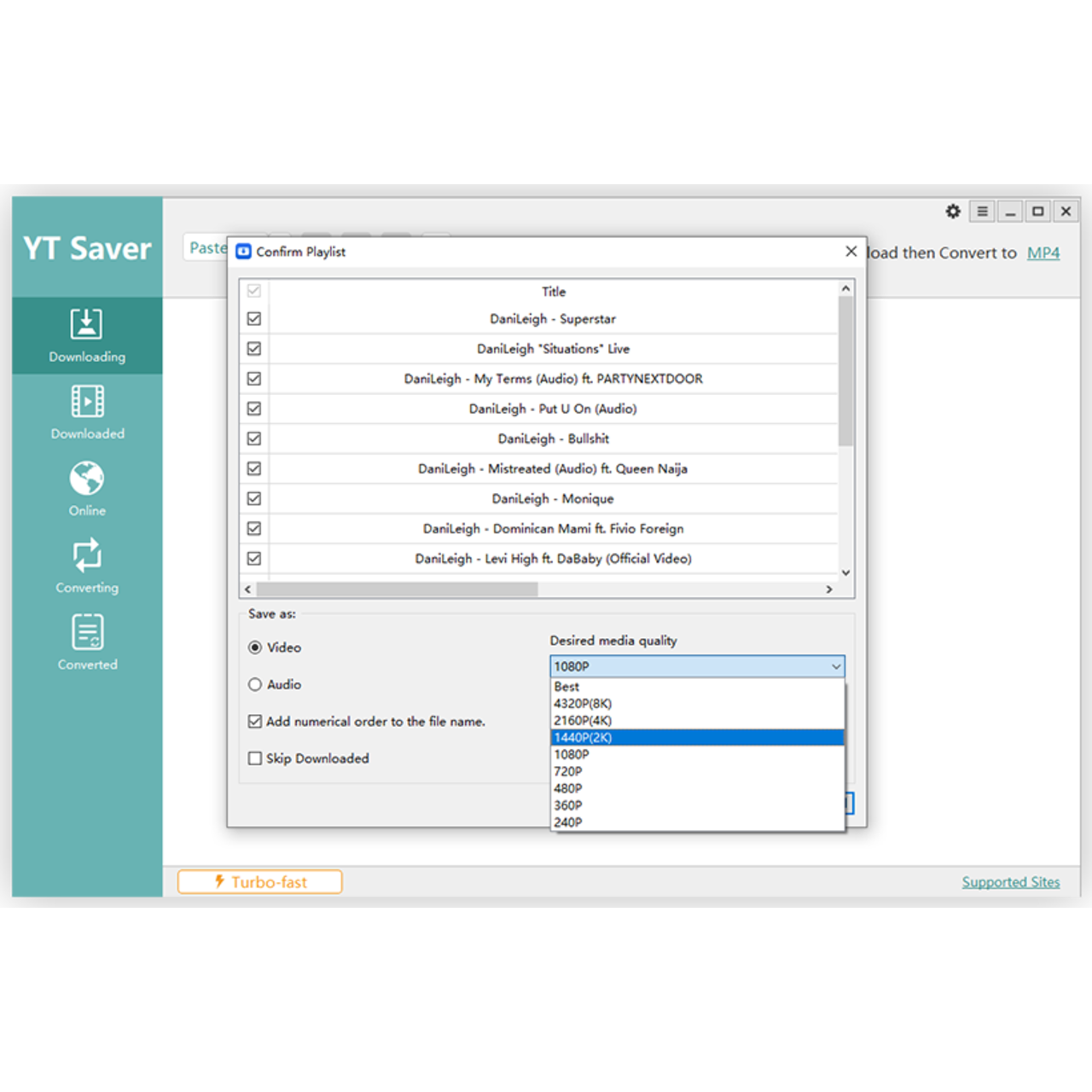Close the Confirm Playlist dialog

[851, 251]
